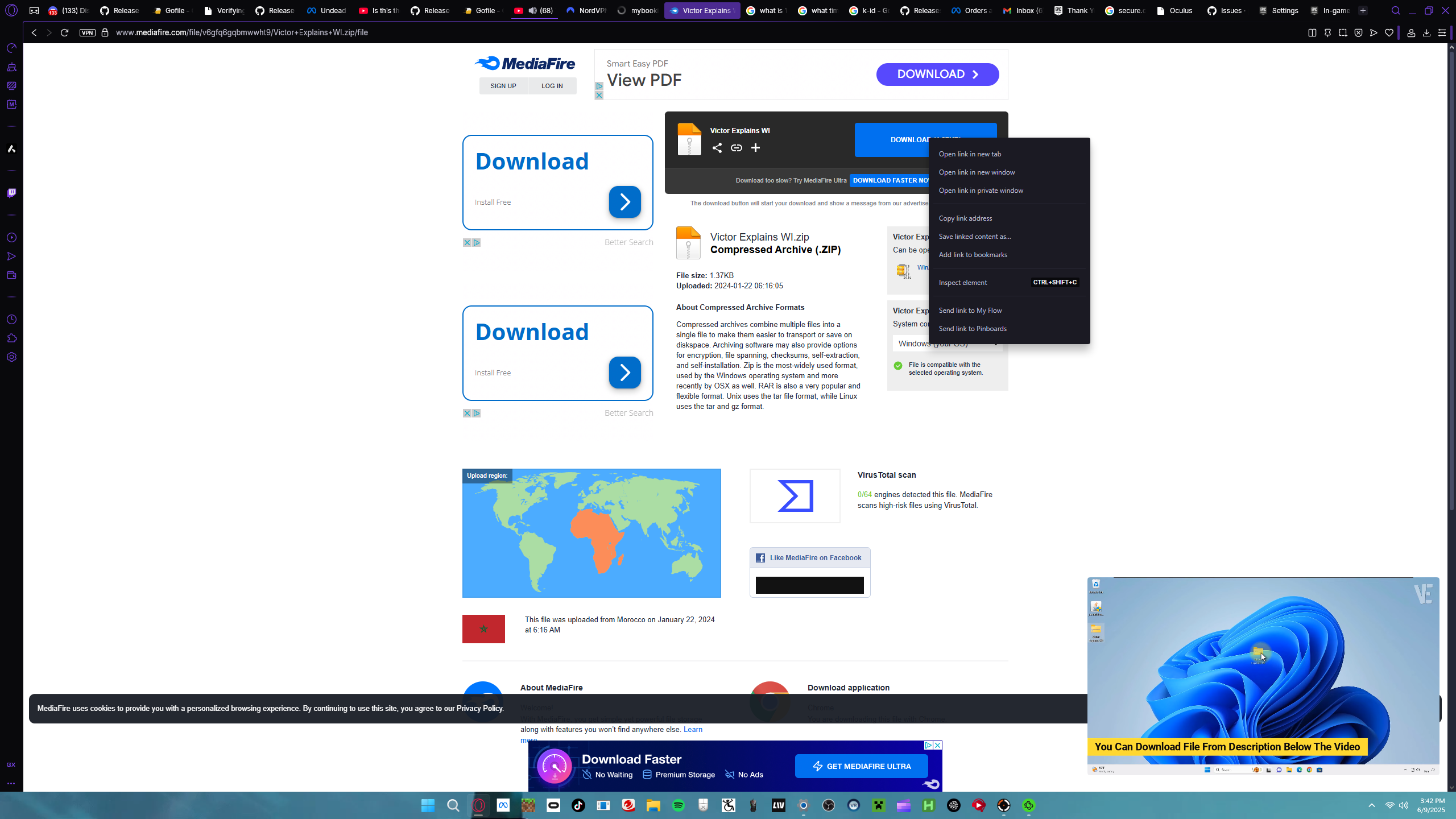1456x819 pixels.
Task: Click the plus add-to-account icon
Action: (755, 148)
